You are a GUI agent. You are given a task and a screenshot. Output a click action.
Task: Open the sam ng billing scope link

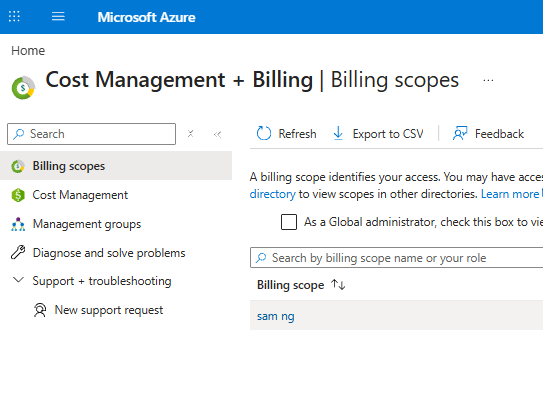click(276, 316)
